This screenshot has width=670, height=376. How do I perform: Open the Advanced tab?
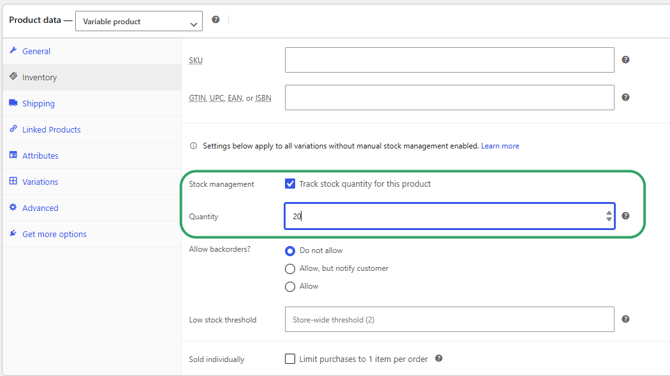pyautogui.click(x=92, y=207)
